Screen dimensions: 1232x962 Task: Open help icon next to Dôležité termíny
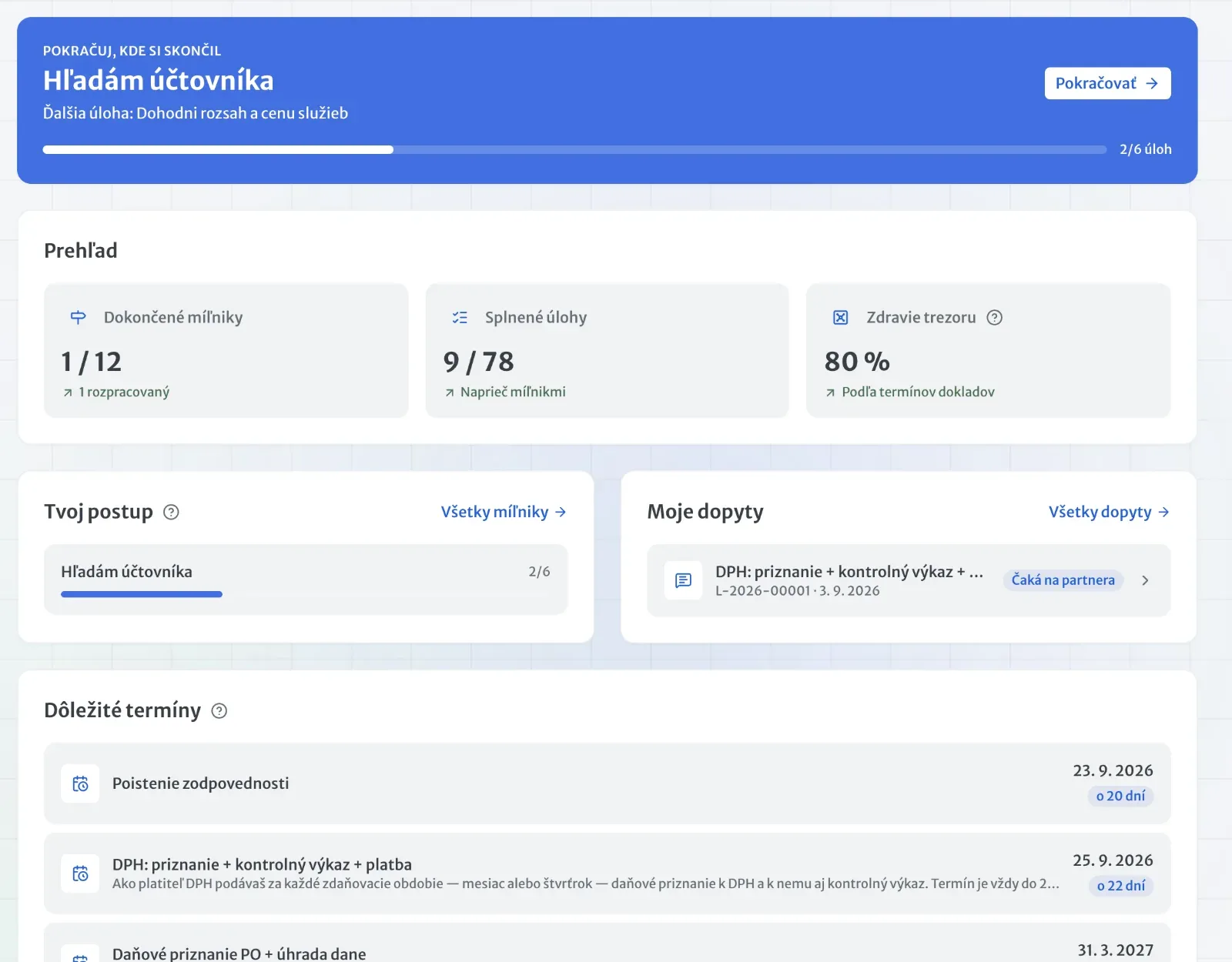tap(219, 710)
